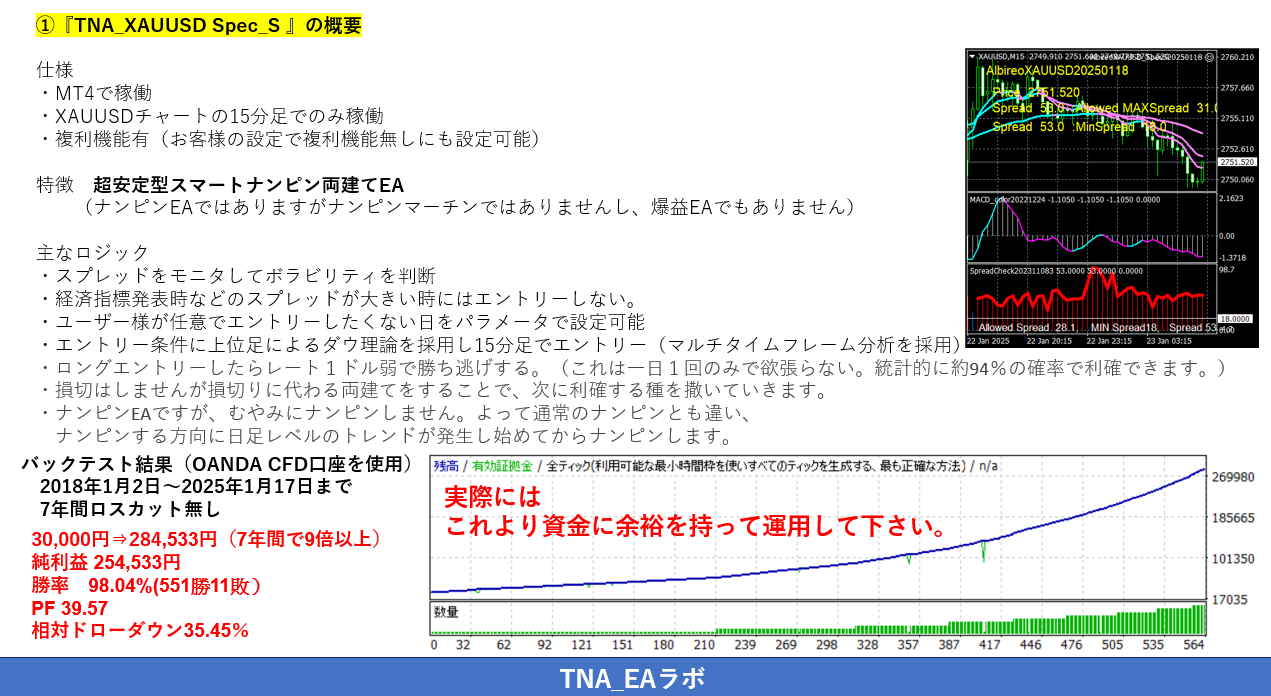
Task: Click the 特徴 label
Action: pyautogui.click(x=54, y=185)
